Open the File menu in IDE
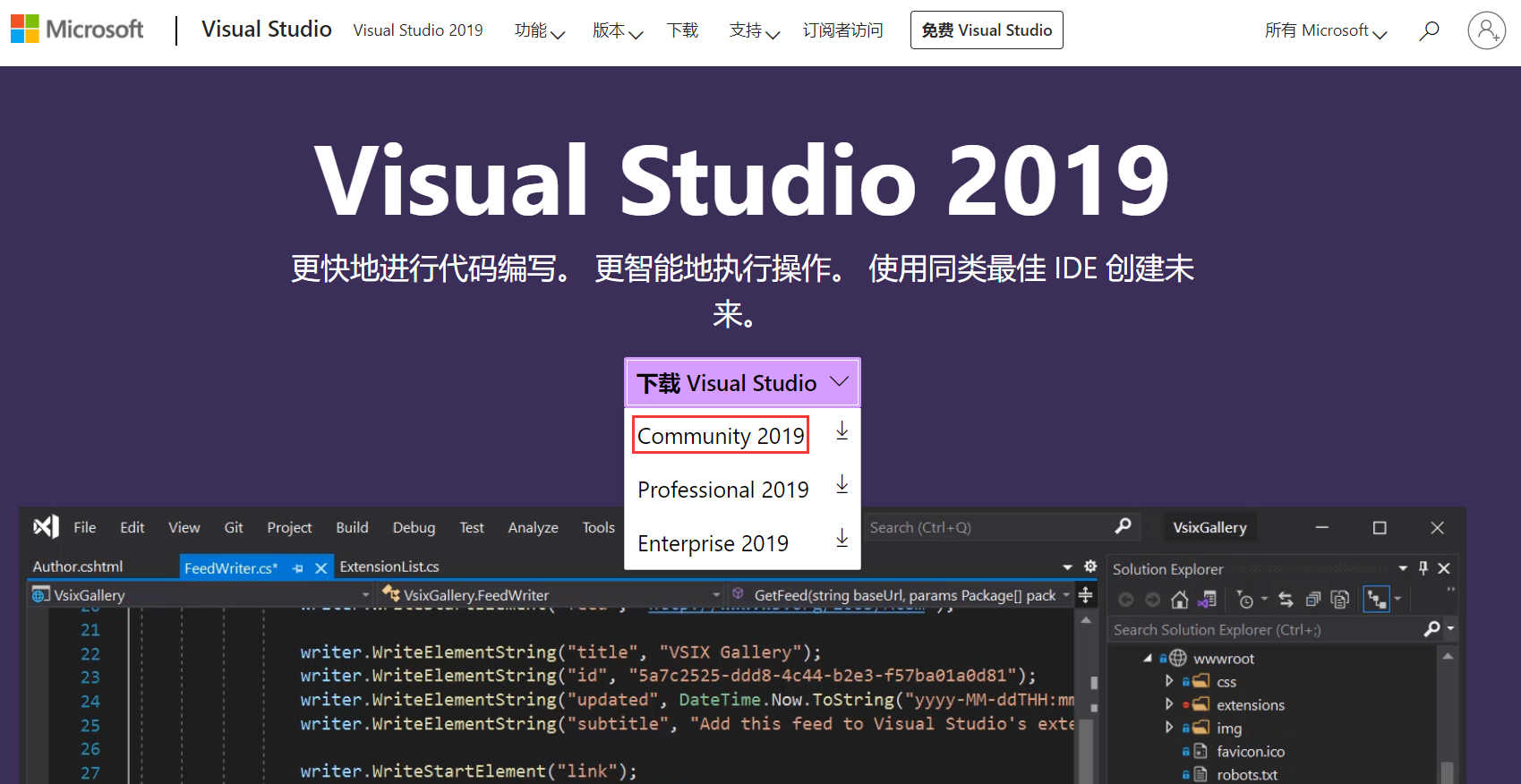Viewport: 1521px width, 784px height. 85,527
